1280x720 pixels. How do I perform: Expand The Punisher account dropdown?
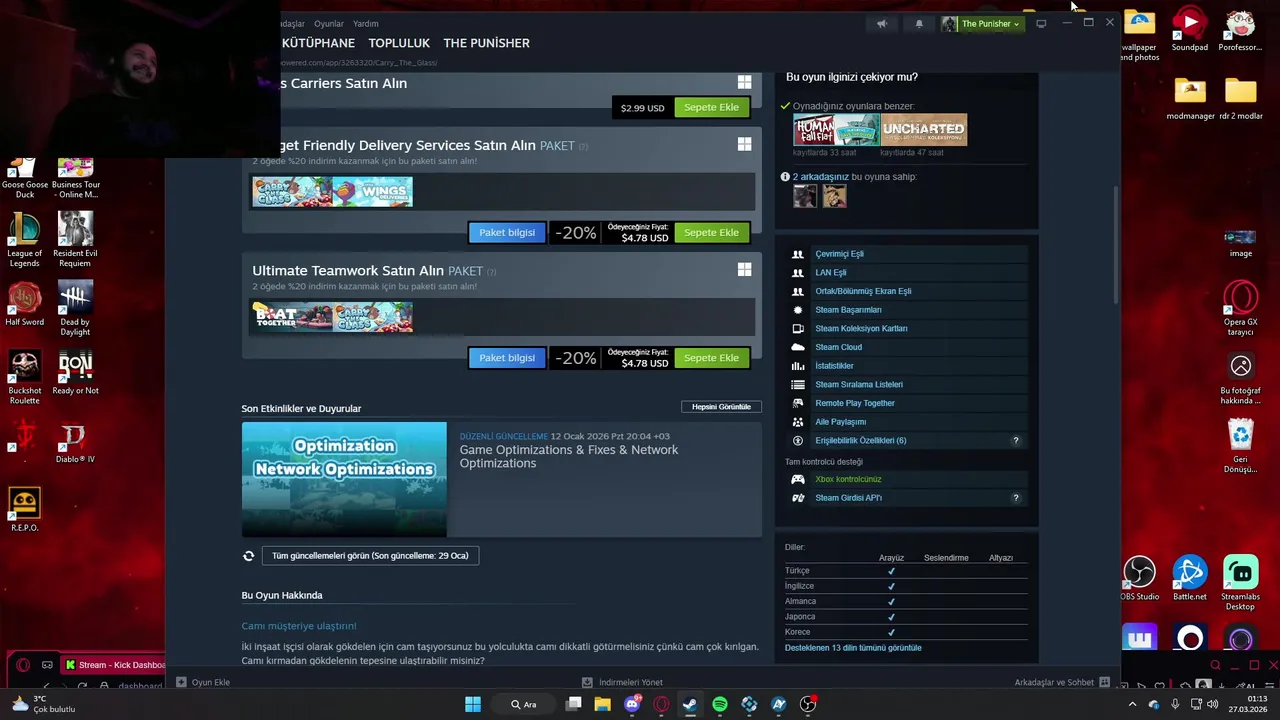(x=982, y=24)
